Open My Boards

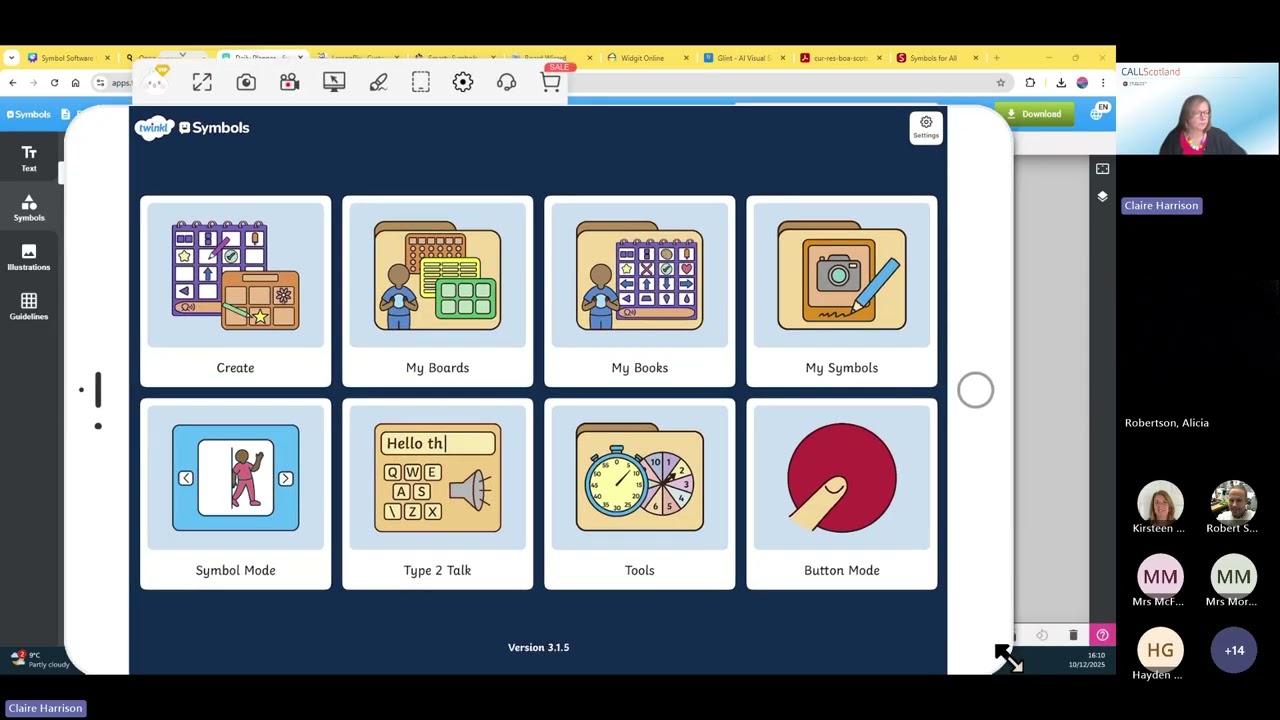(437, 291)
